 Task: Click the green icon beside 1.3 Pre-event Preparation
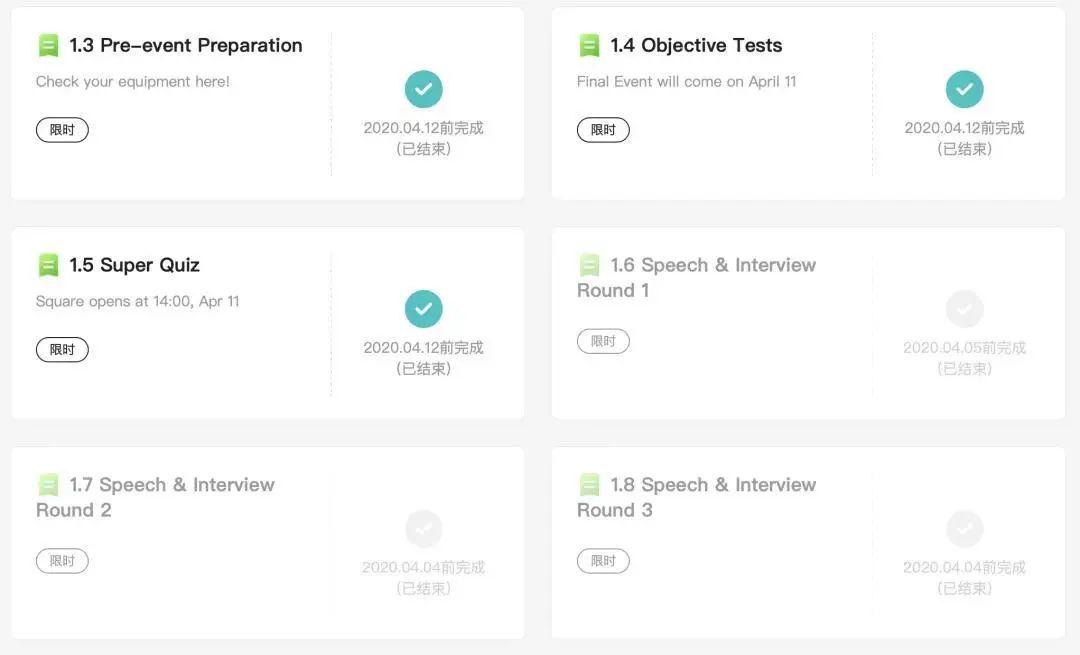48,46
